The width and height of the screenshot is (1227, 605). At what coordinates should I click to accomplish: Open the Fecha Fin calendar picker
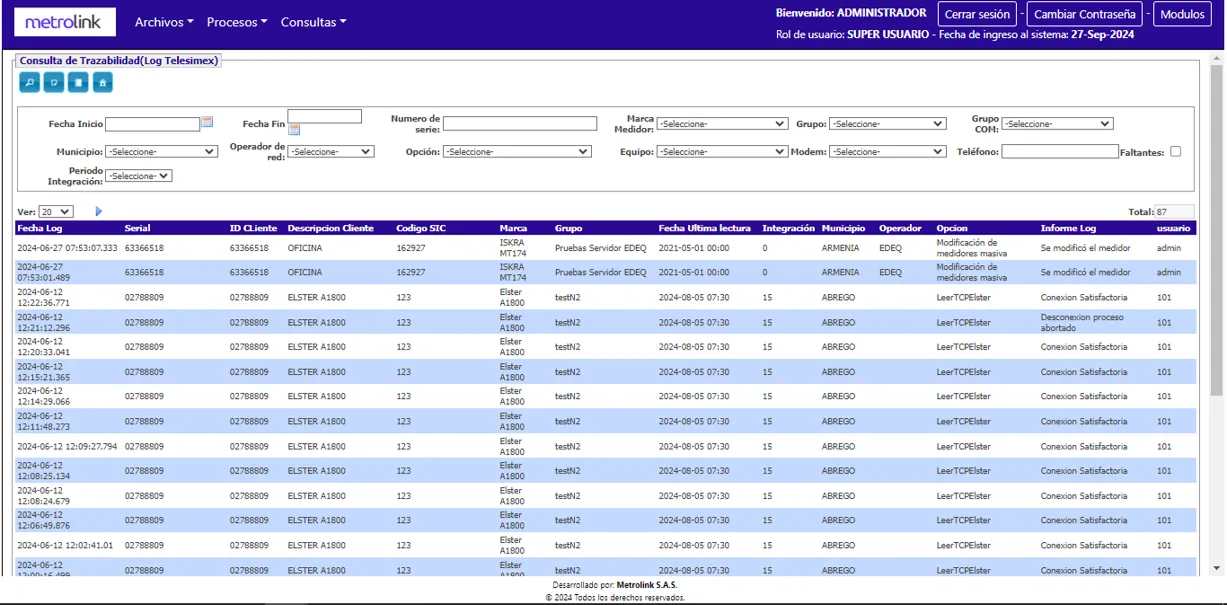294,130
